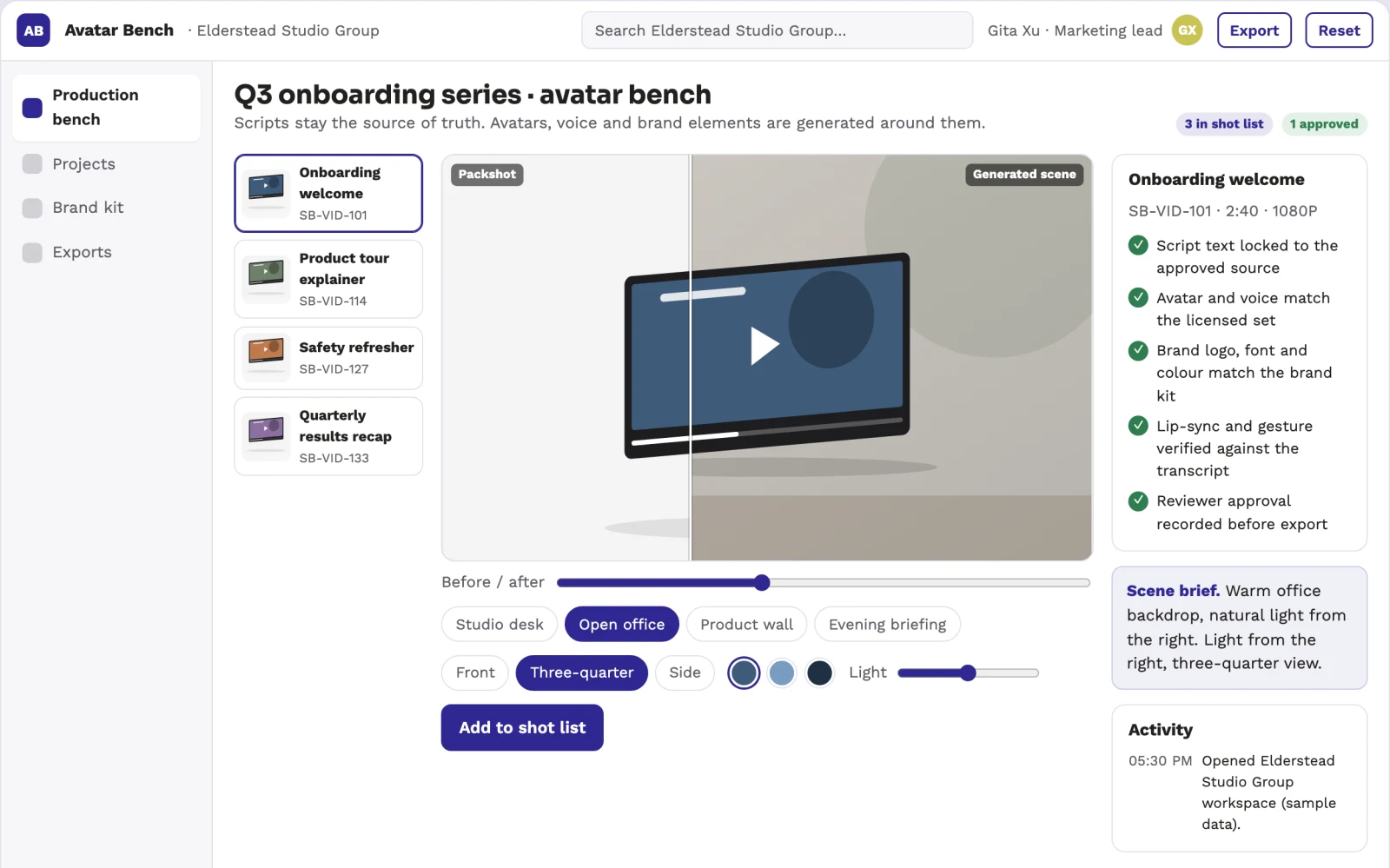Image resolution: width=1390 pixels, height=868 pixels.
Task: Select the Evening briefing scene option
Action: (x=887, y=625)
